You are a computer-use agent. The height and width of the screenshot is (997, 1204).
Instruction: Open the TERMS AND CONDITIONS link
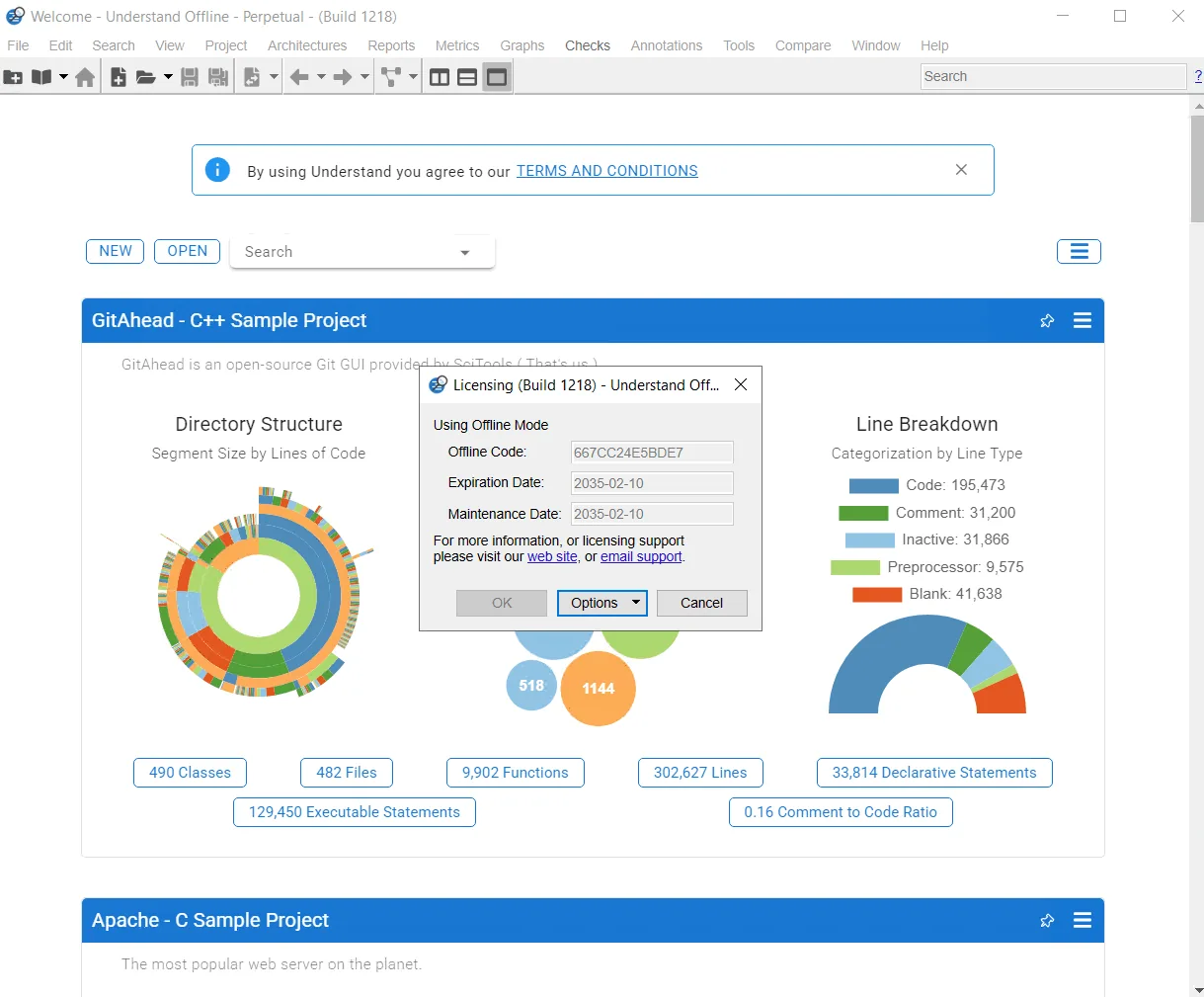tap(606, 171)
